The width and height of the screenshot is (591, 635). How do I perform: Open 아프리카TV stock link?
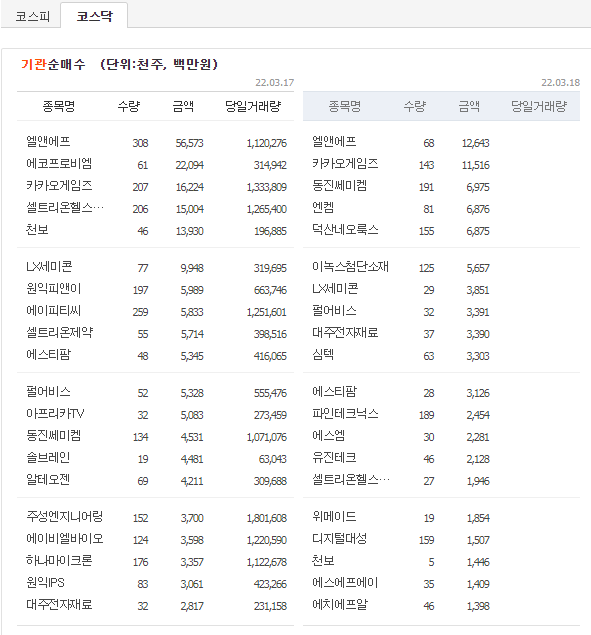(55, 413)
